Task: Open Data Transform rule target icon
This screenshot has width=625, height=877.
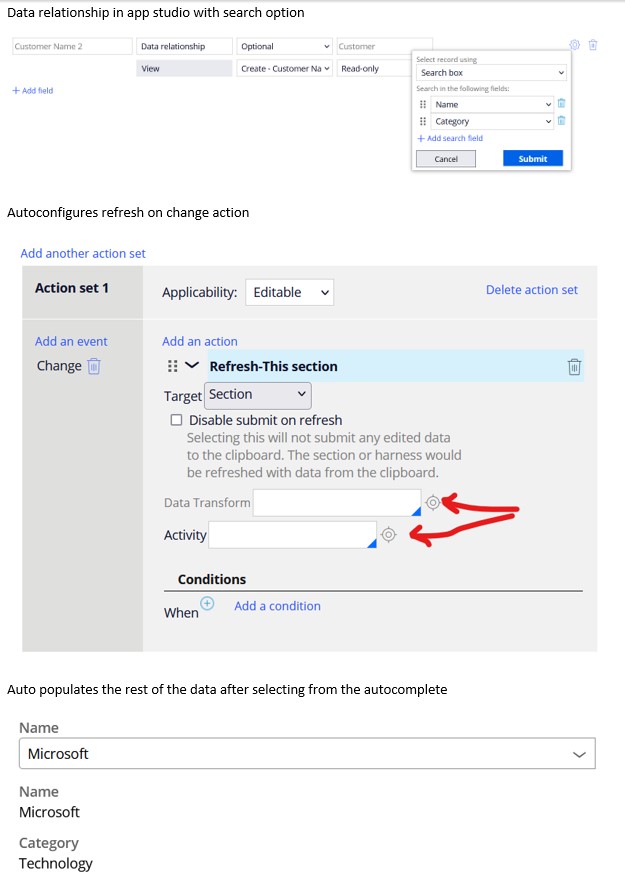Action: point(432,502)
